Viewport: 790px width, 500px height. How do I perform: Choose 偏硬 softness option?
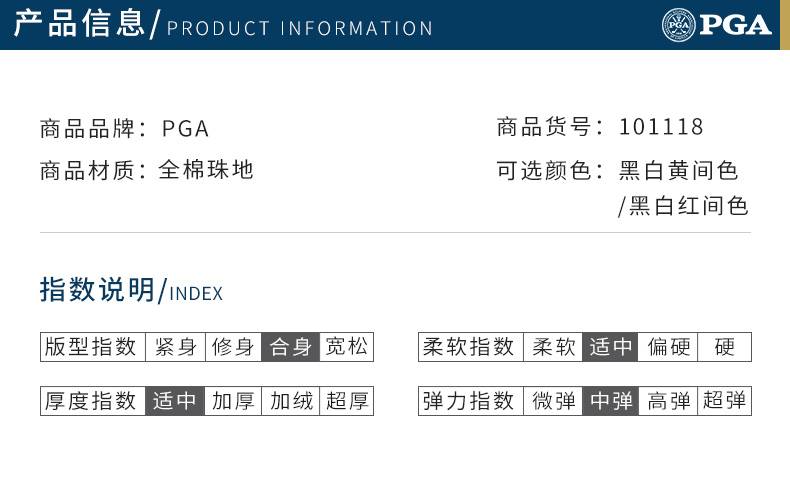pyautogui.click(x=668, y=347)
